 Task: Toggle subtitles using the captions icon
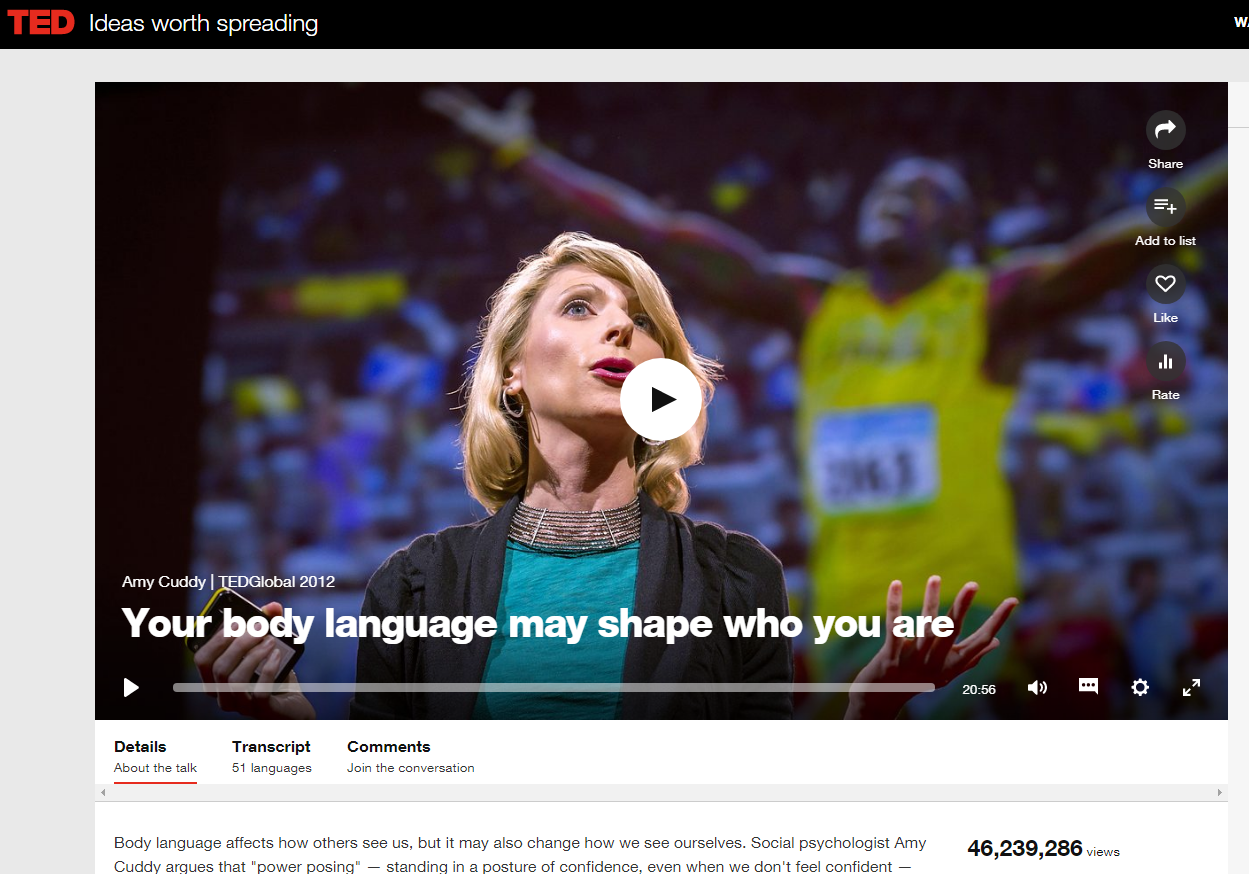[1088, 686]
